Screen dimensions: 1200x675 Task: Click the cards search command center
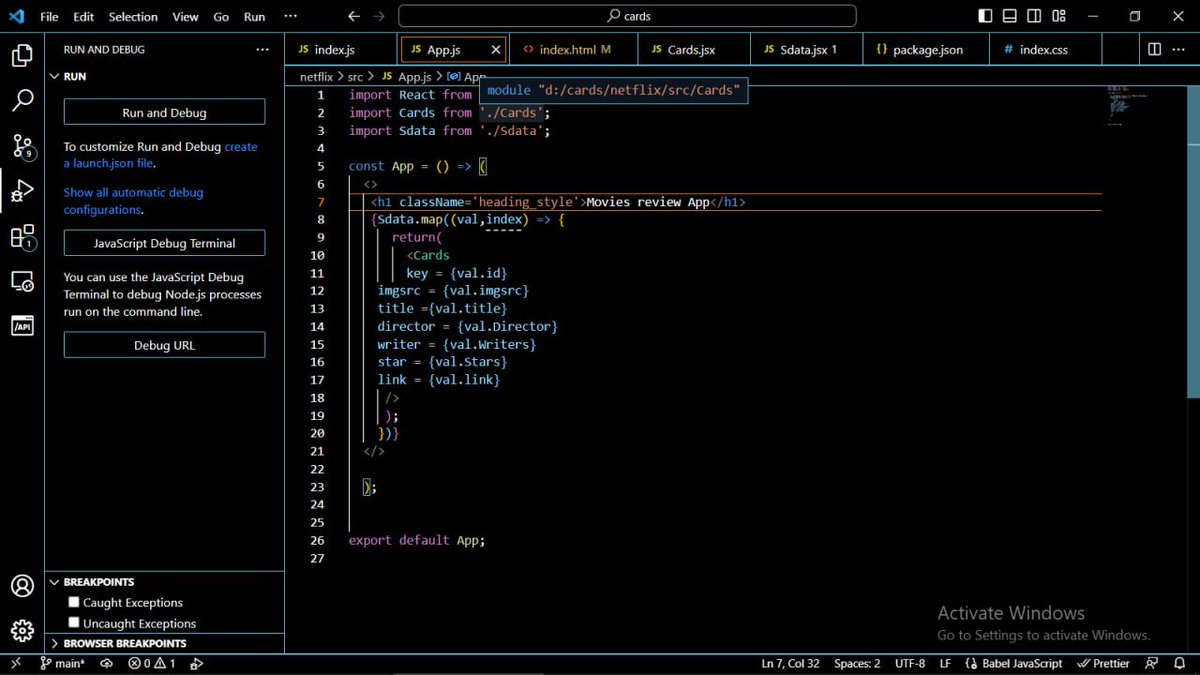click(627, 16)
